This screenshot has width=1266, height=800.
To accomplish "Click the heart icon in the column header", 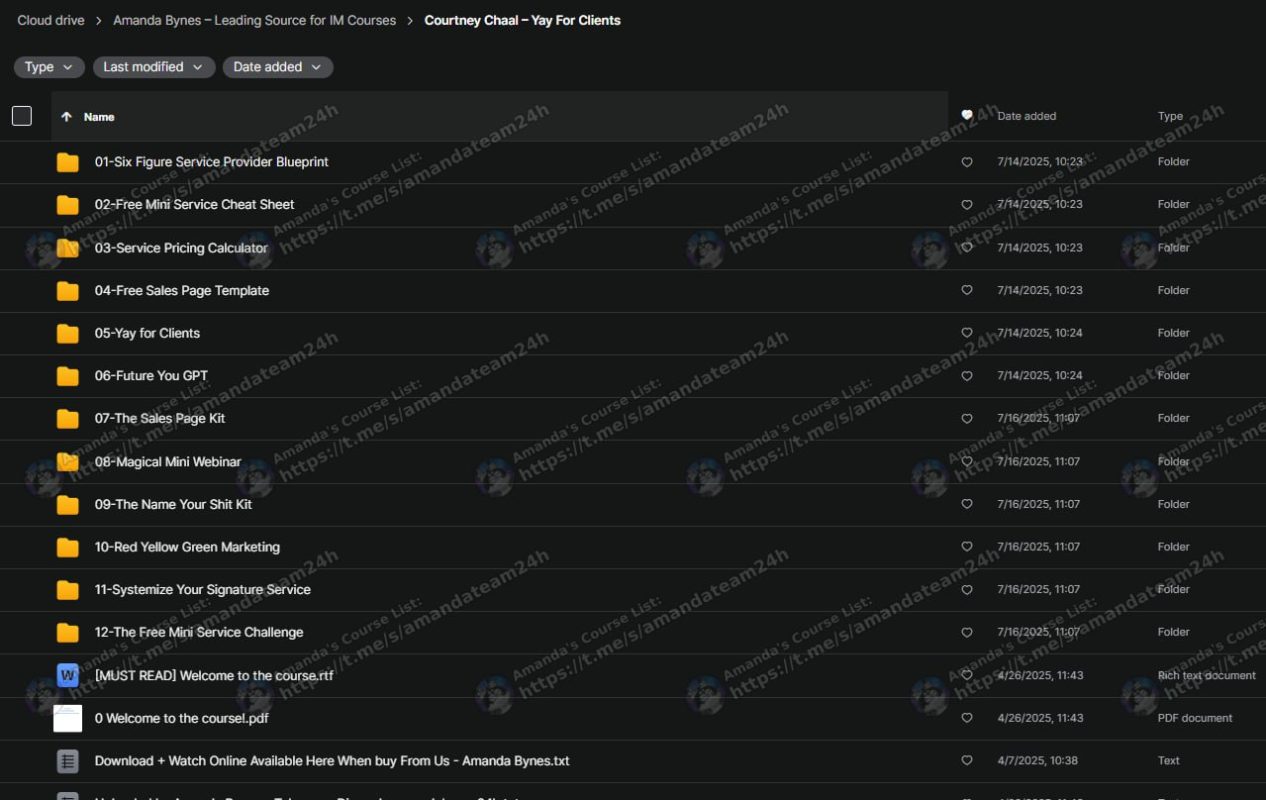I will click(967, 116).
